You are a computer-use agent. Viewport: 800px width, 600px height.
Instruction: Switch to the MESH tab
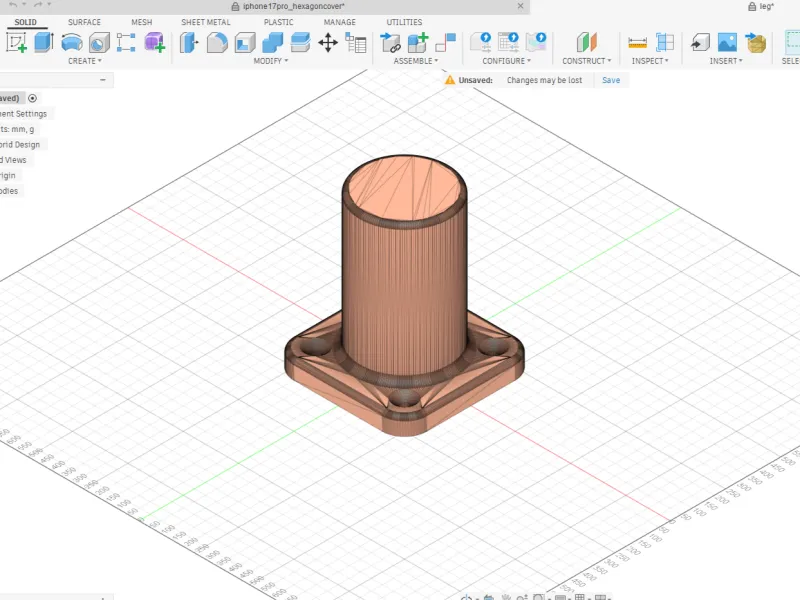pos(141,22)
